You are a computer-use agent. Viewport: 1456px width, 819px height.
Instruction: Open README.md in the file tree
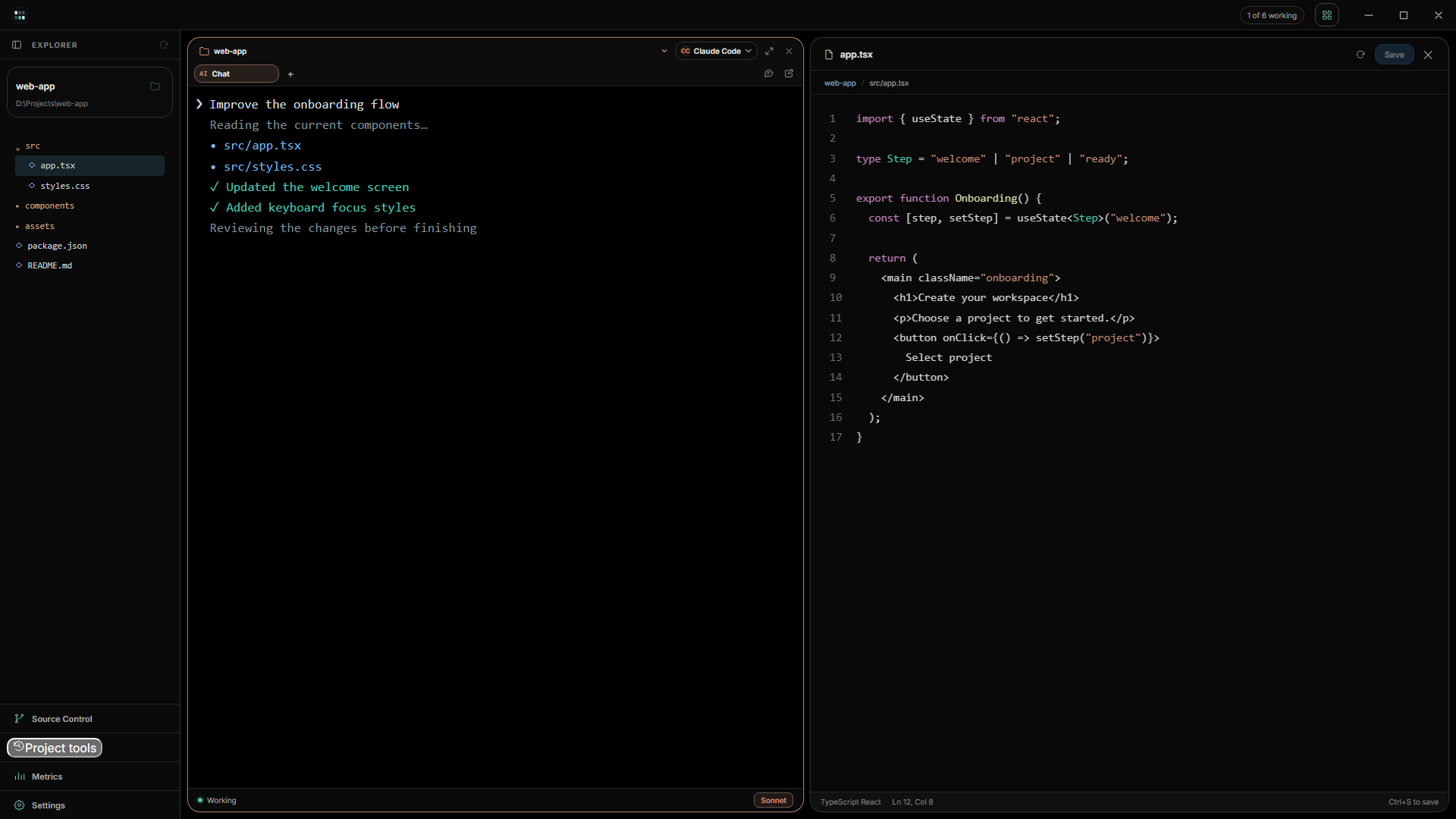coord(89,265)
